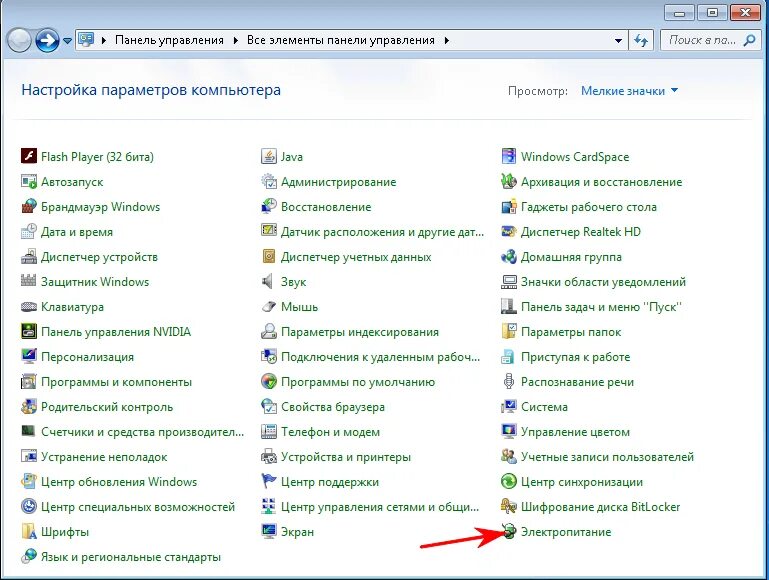Click the search magnifier icon
The width and height of the screenshot is (769, 580).
coord(749,40)
